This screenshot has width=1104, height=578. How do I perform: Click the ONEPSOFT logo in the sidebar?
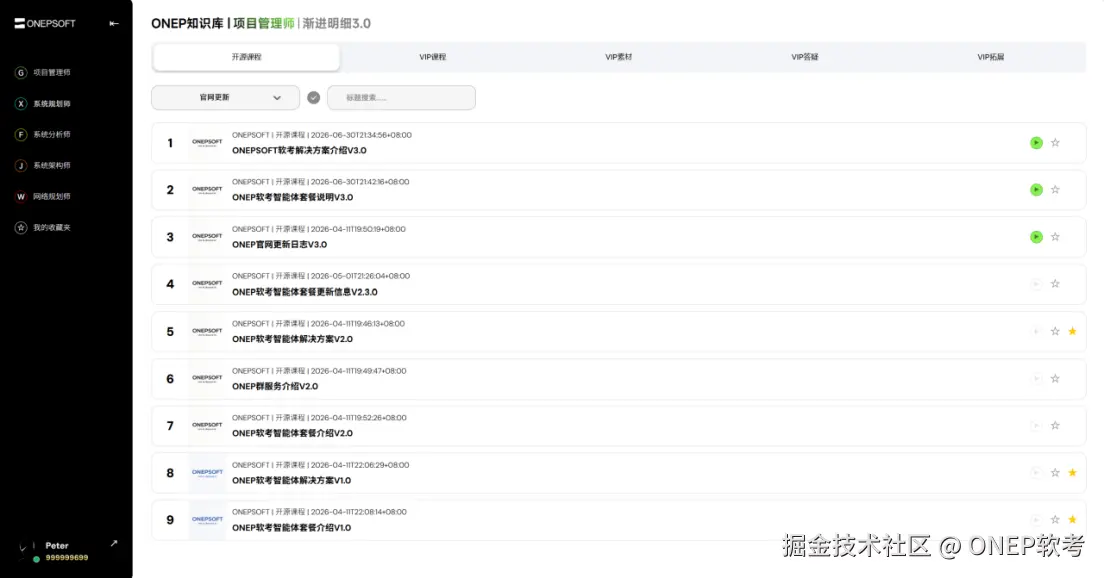tap(45, 23)
